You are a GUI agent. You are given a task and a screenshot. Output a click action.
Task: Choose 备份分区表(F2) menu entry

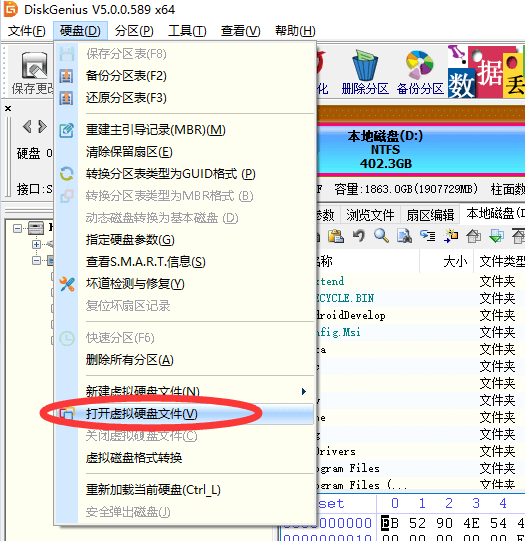(185, 76)
